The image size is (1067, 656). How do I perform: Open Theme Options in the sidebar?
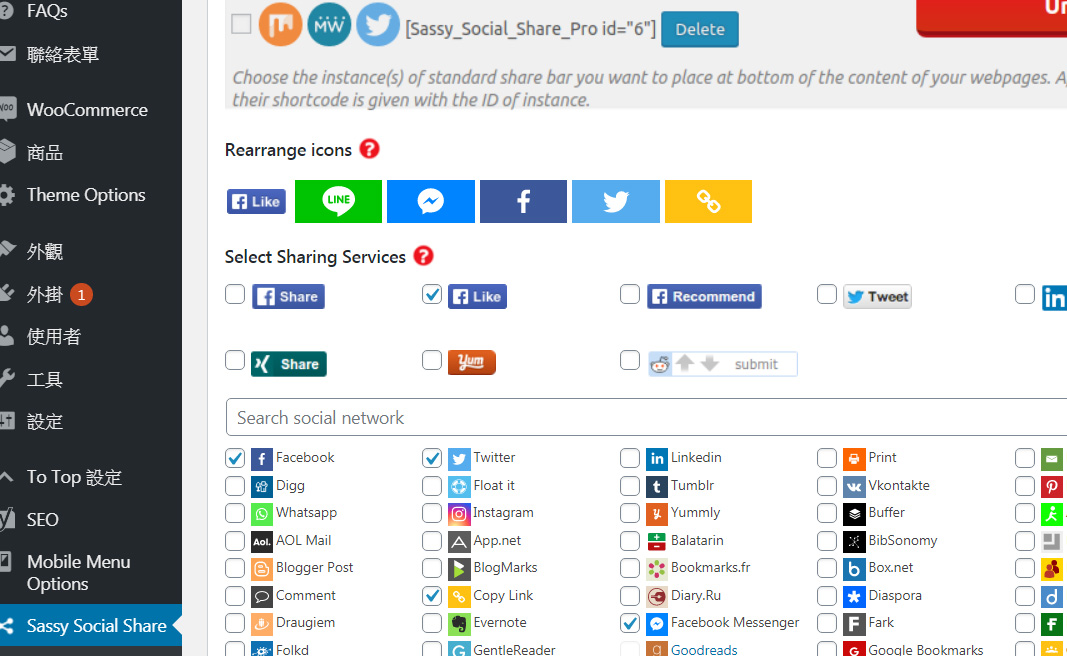(x=86, y=195)
